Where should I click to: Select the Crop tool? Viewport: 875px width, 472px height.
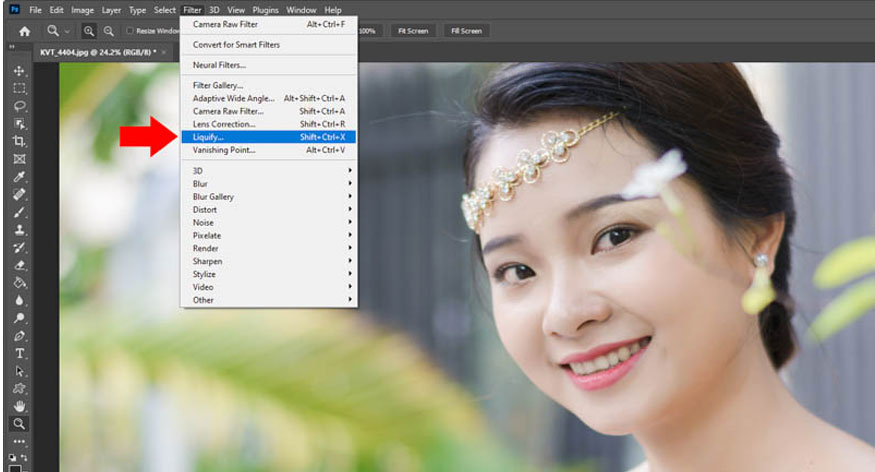[x=19, y=141]
